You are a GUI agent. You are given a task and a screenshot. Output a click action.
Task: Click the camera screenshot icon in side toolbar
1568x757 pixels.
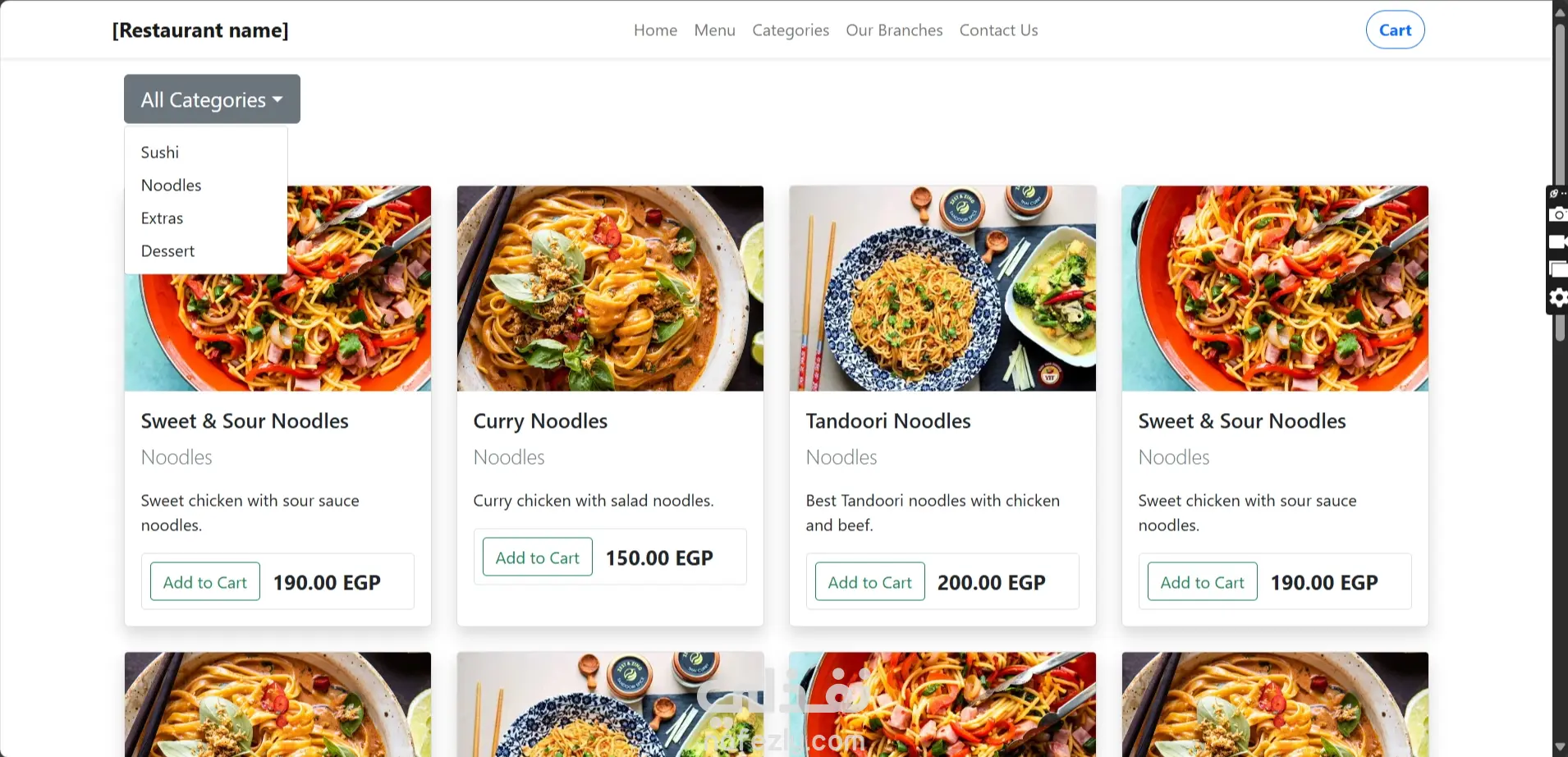(1557, 215)
